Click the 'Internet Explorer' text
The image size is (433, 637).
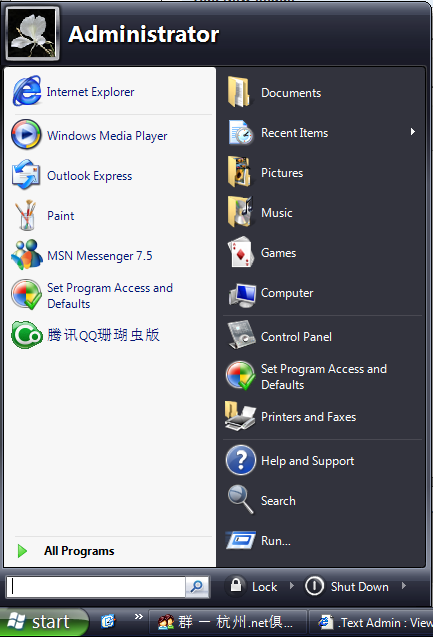point(90,92)
